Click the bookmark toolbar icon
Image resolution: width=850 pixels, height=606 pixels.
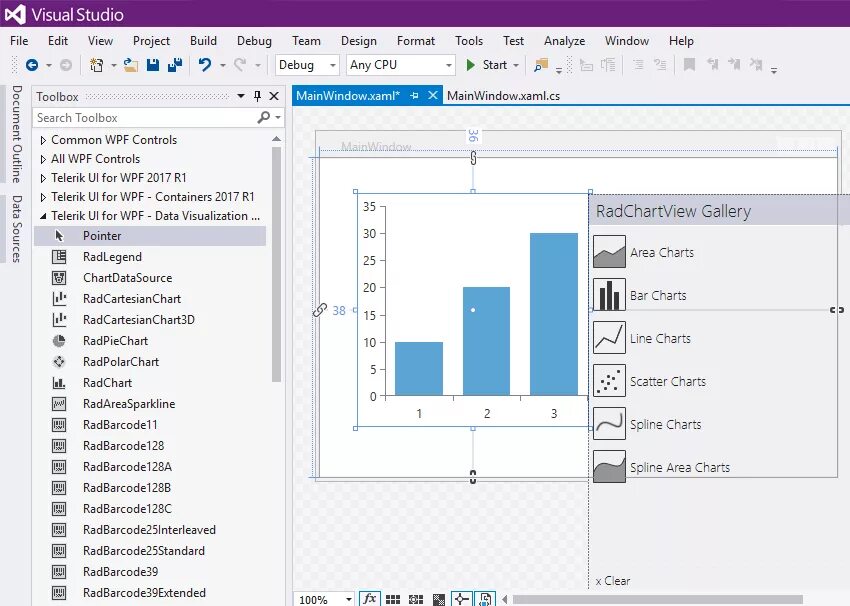point(689,65)
